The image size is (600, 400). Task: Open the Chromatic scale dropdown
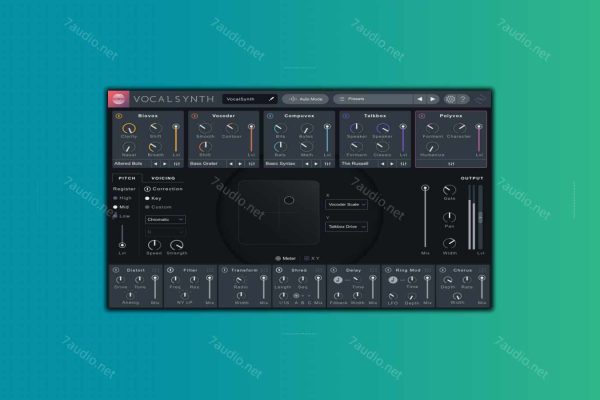coord(165,220)
